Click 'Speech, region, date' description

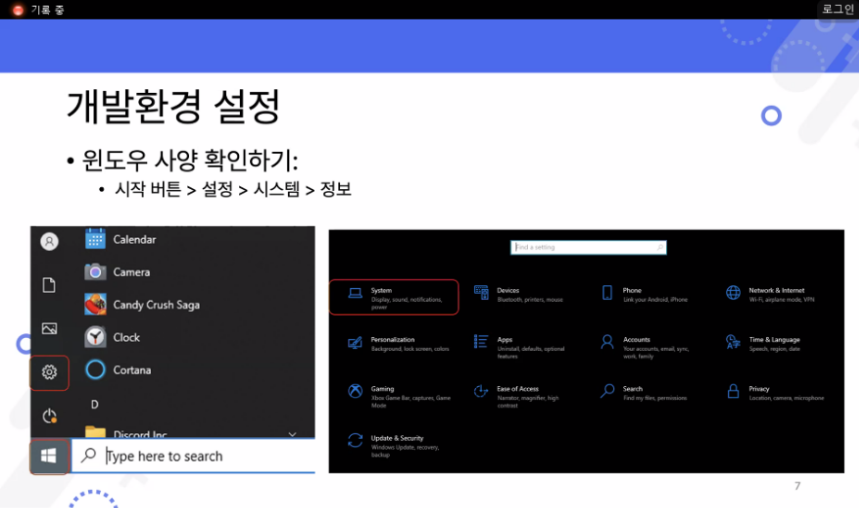tap(775, 349)
